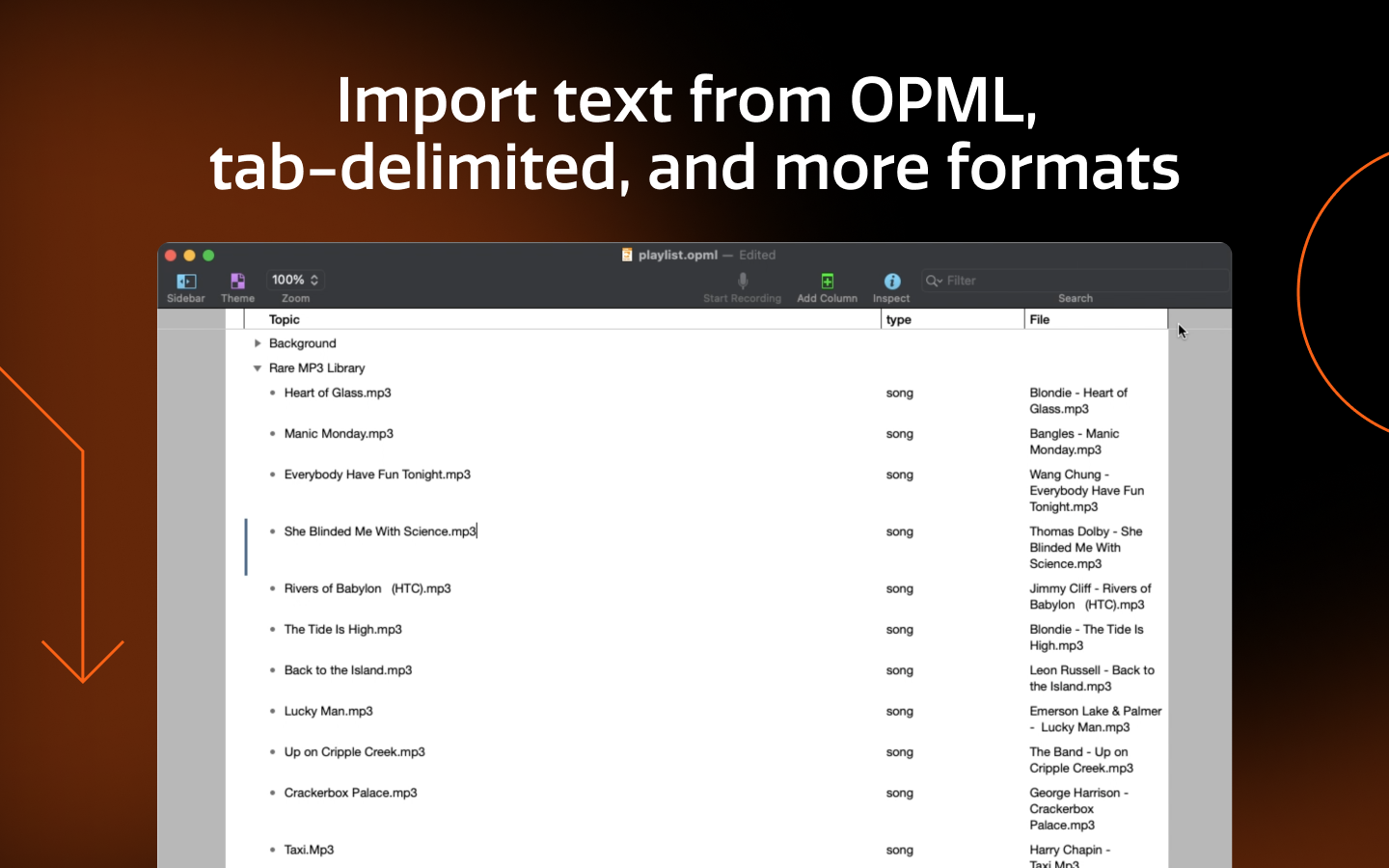Select Crackerbox Palace.mp3 row
The width and height of the screenshot is (1389, 868).
click(x=351, y=793)
